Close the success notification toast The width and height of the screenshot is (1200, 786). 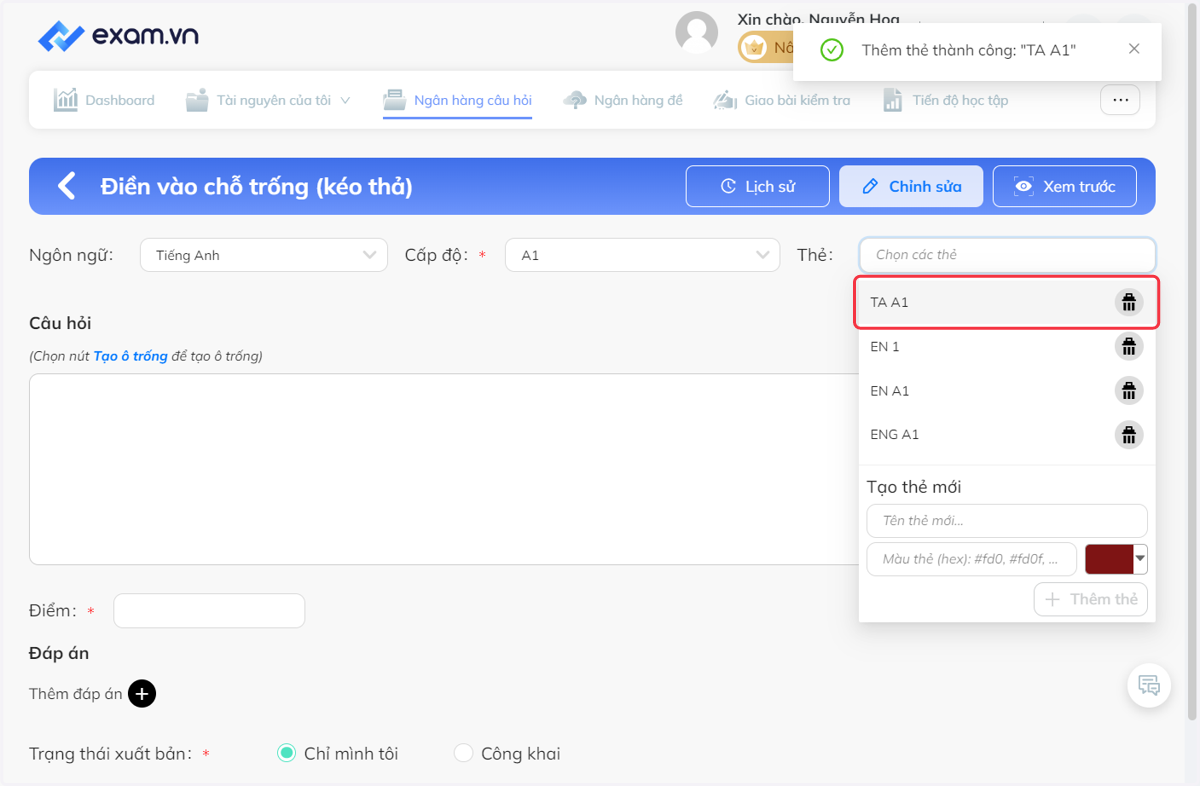click(1134, 49)
